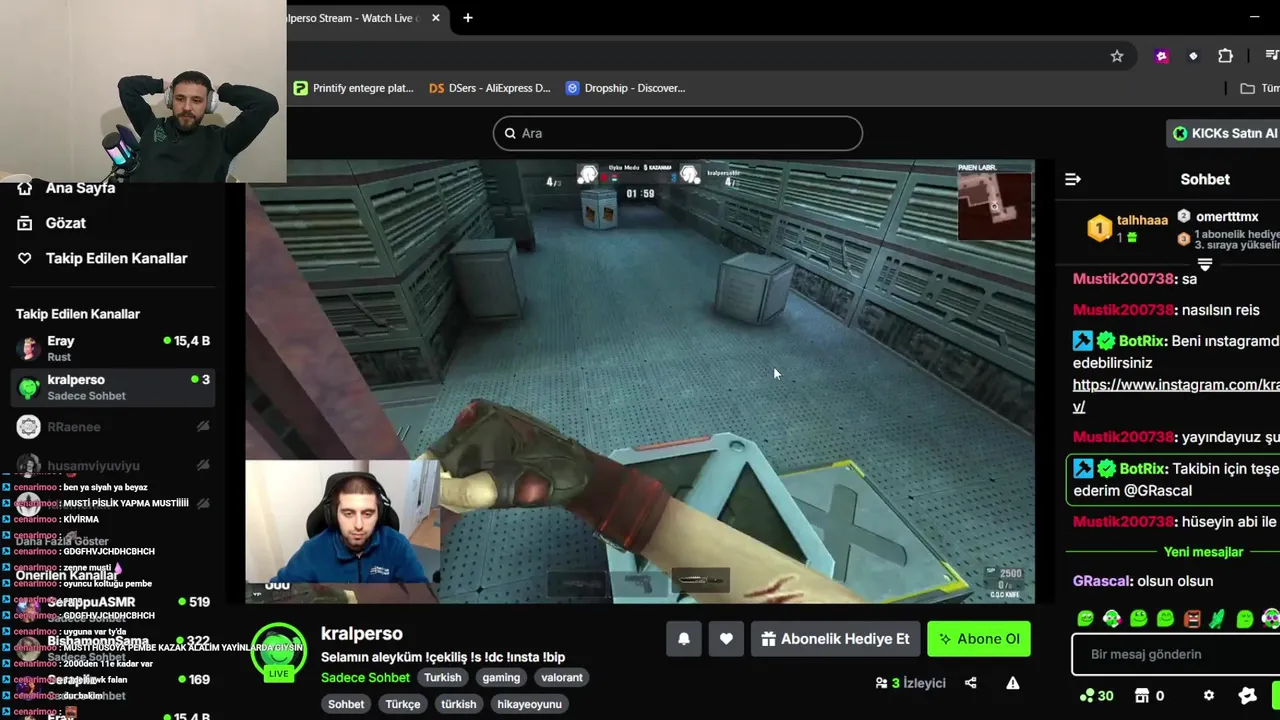Click the pink browser extension icon

point(1161,56)
